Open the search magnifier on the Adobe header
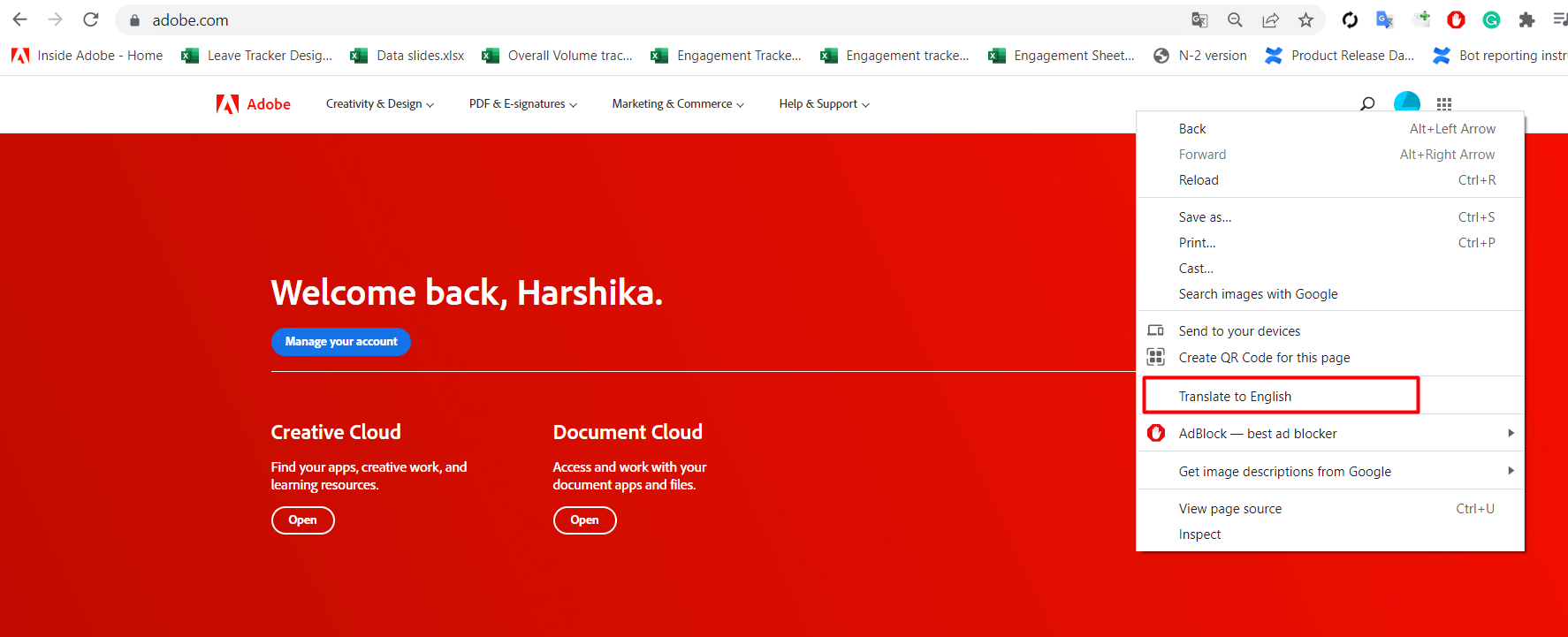 [1367, 104]
